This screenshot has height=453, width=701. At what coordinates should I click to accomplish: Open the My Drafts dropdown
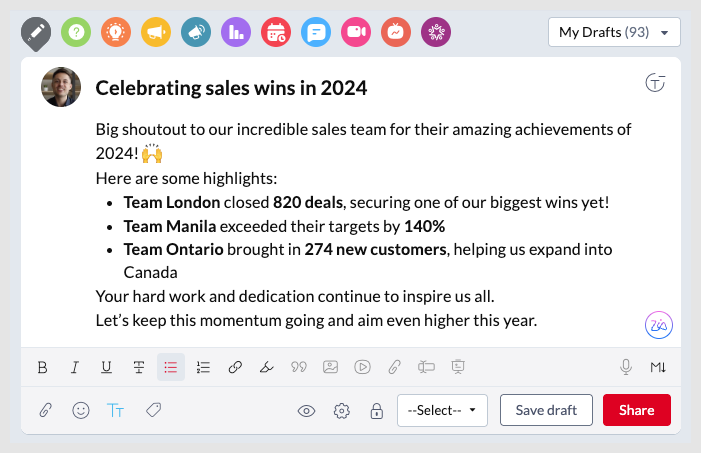click(614, 32)
